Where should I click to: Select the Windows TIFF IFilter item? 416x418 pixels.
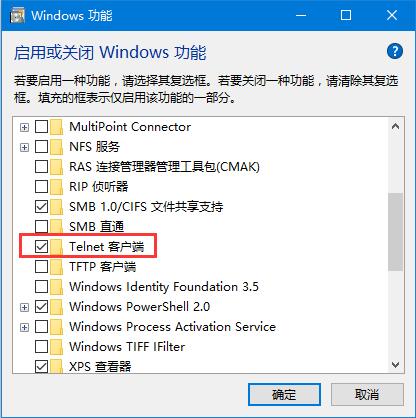(127, 347)
